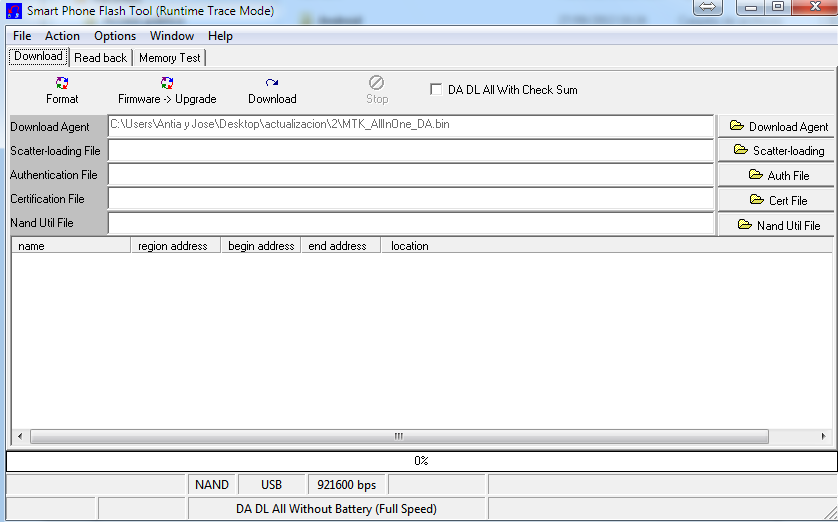Click the Authentication File field
Screen dimensions: 838x522
click(410, 174)
